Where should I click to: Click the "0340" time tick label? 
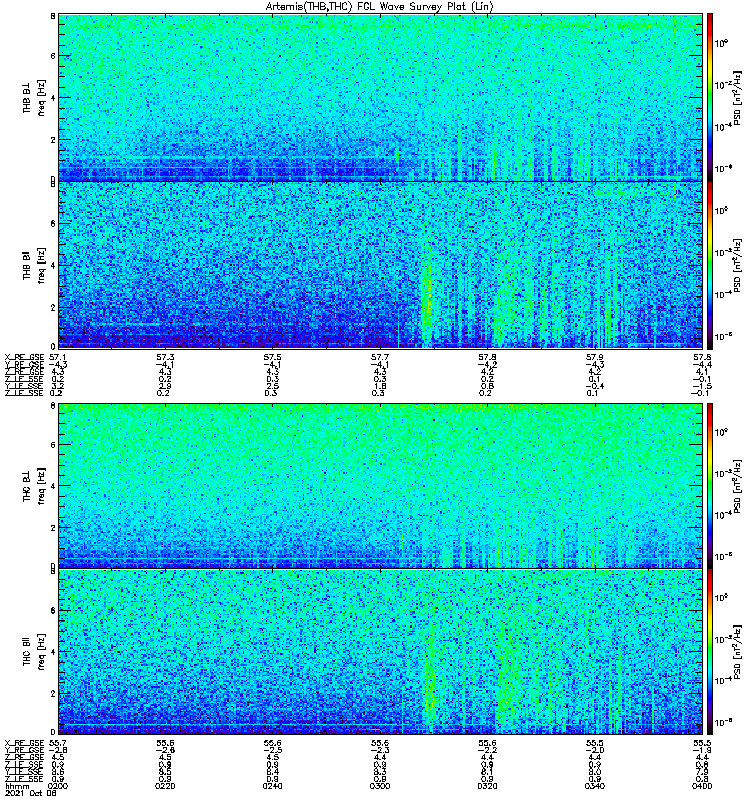(x=595, y=786)
